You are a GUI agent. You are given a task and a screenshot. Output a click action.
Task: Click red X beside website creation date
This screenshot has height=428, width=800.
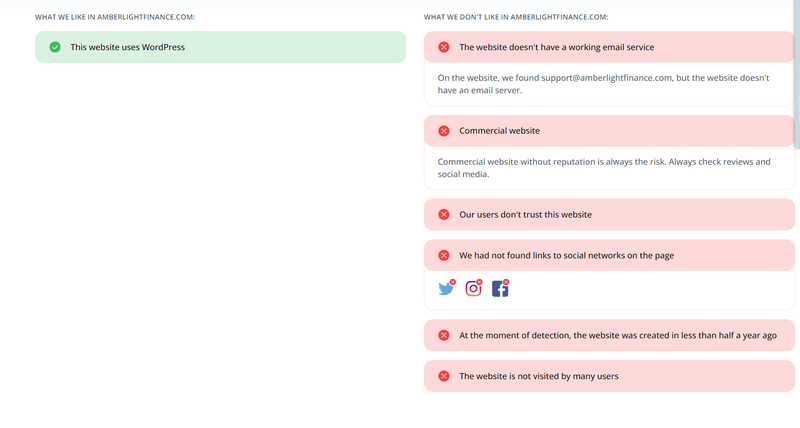click(x=444, y=335)
